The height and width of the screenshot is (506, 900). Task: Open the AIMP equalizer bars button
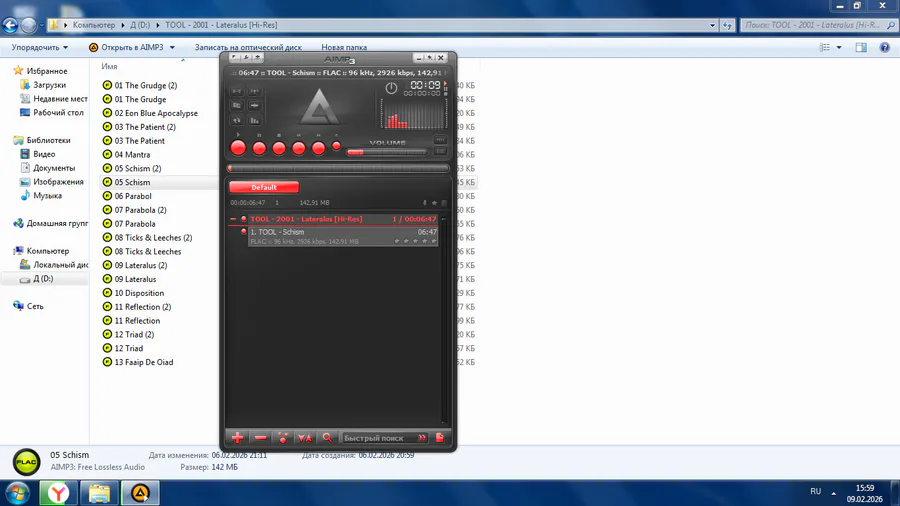[254, 120]
